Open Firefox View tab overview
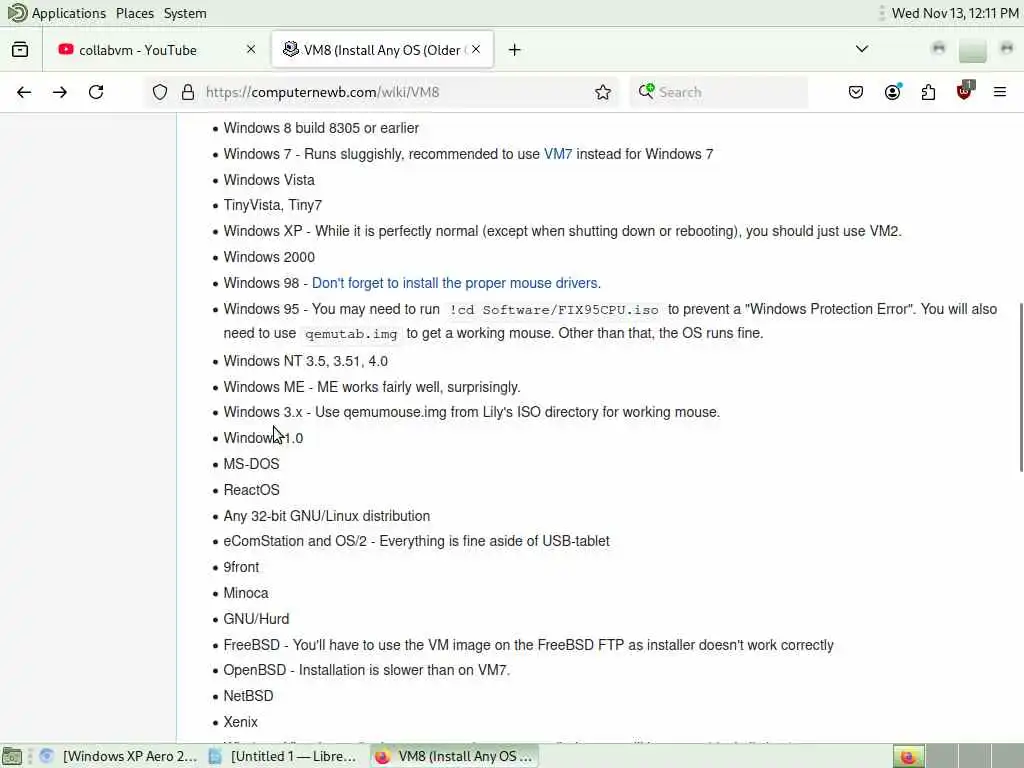 [20, 50]
